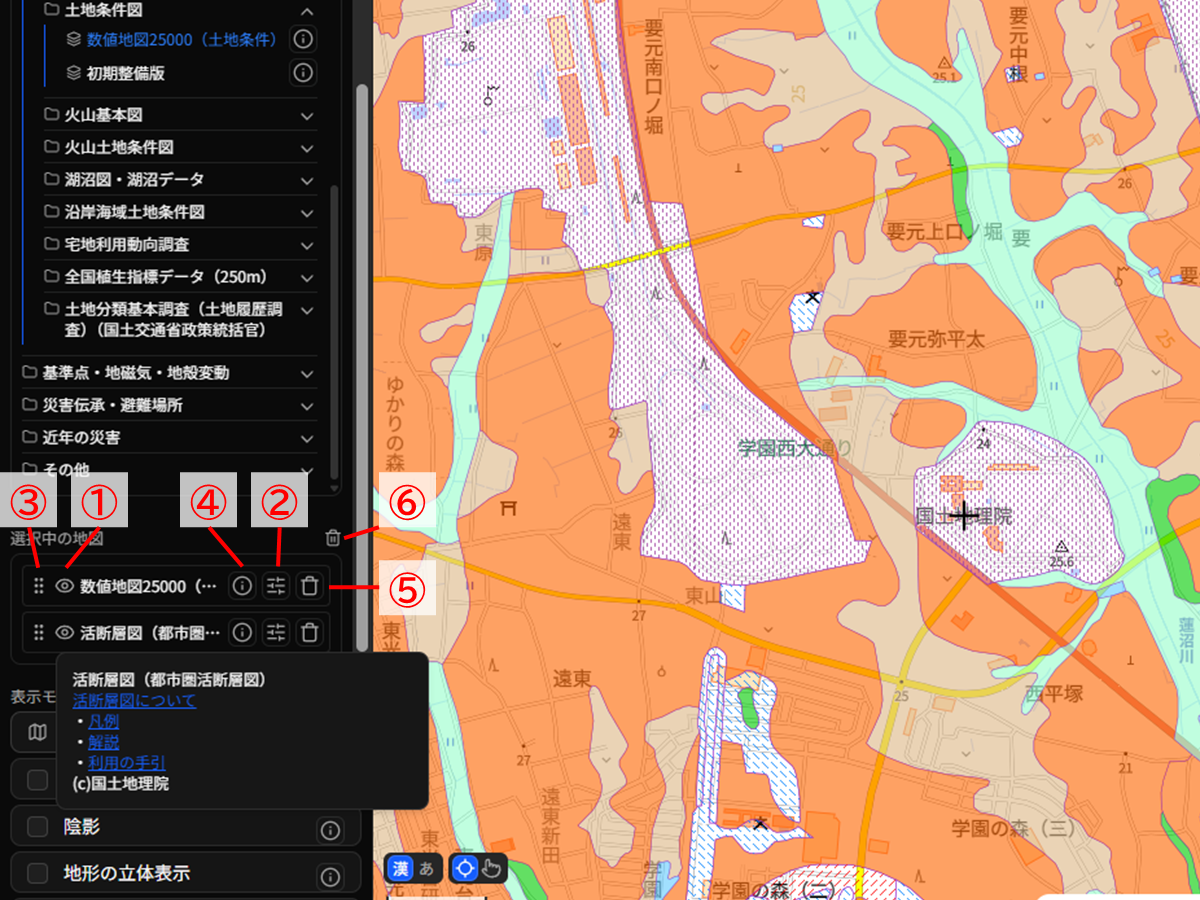Open info for 数値地図25000（土地条件） in layer tree
Image resolution: width=1200 pixels, height=900 pixels.
[x=303, y=39]
